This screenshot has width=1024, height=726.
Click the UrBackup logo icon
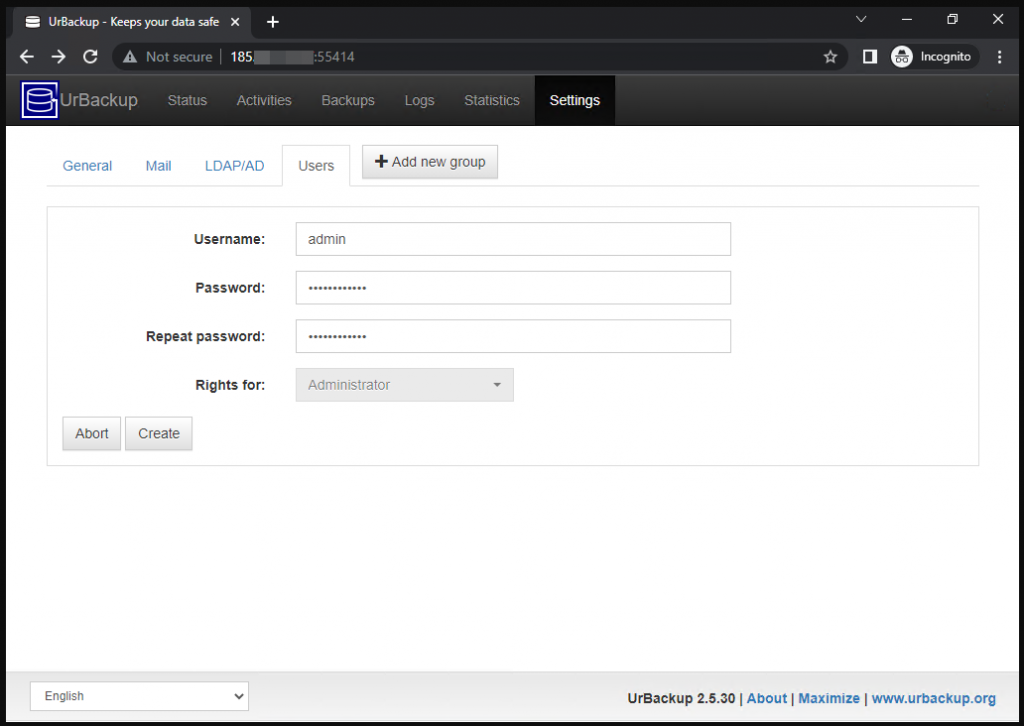(40, 100)
